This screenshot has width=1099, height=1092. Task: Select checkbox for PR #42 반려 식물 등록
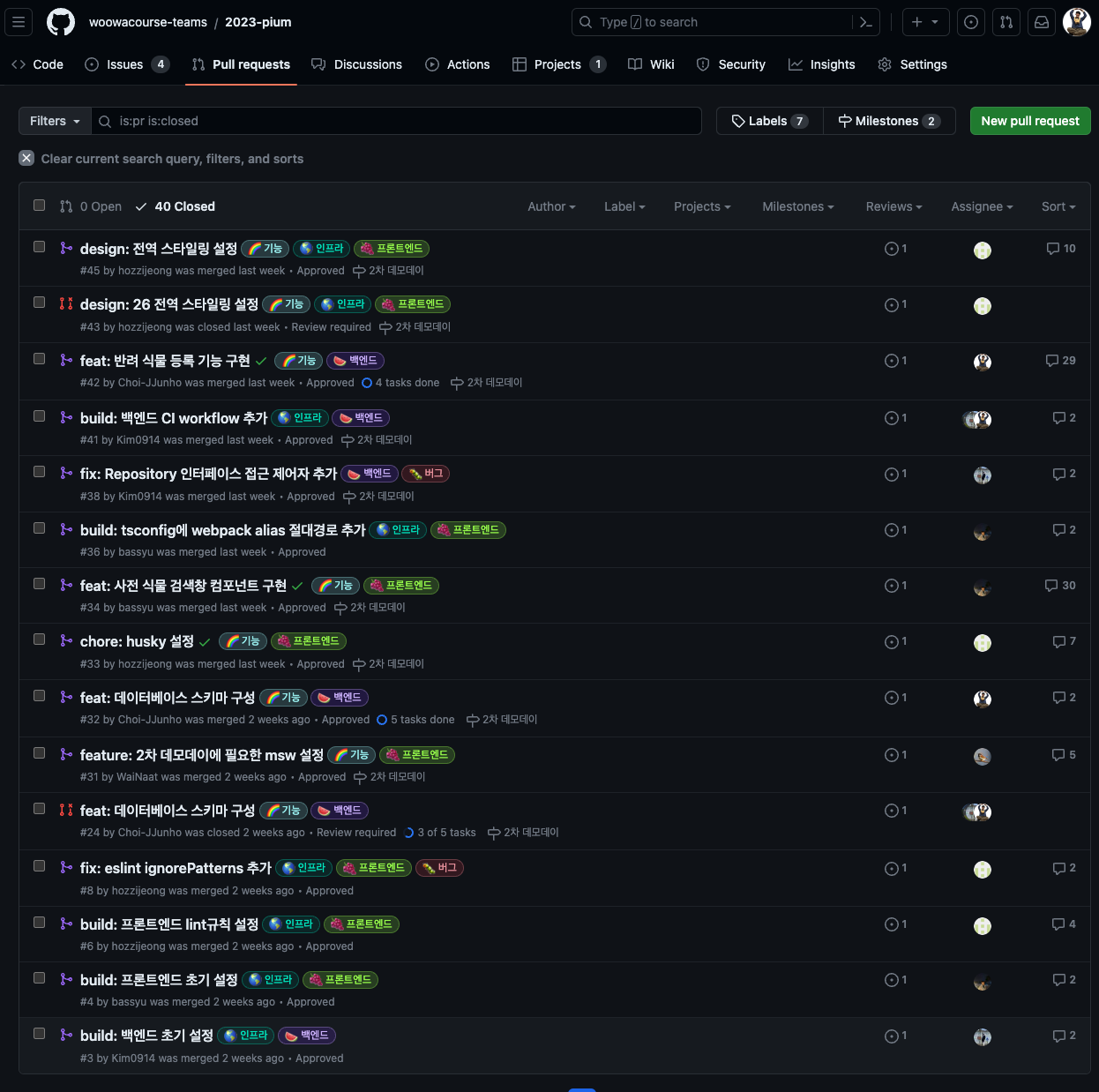coord(39,359)
